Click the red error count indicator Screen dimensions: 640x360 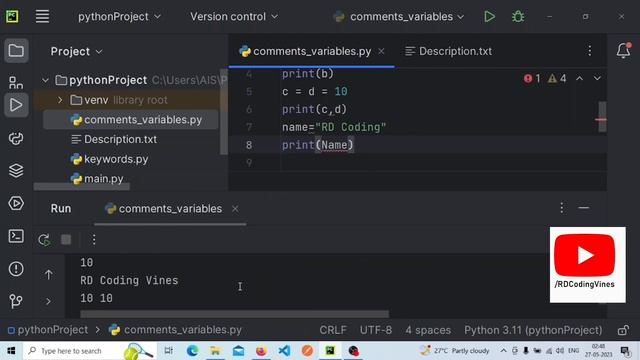point(532,78)
